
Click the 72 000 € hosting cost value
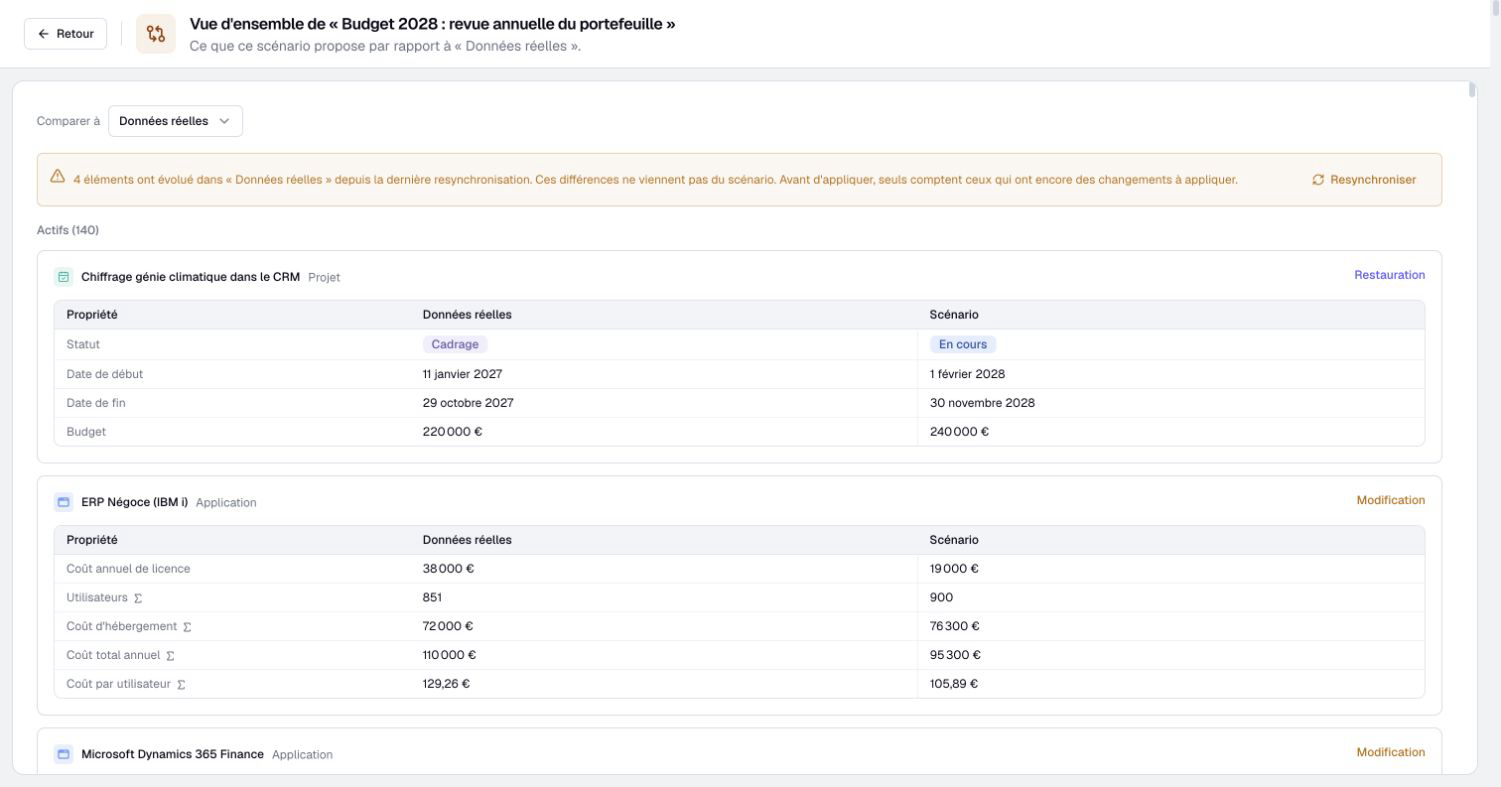click(448, 627)
